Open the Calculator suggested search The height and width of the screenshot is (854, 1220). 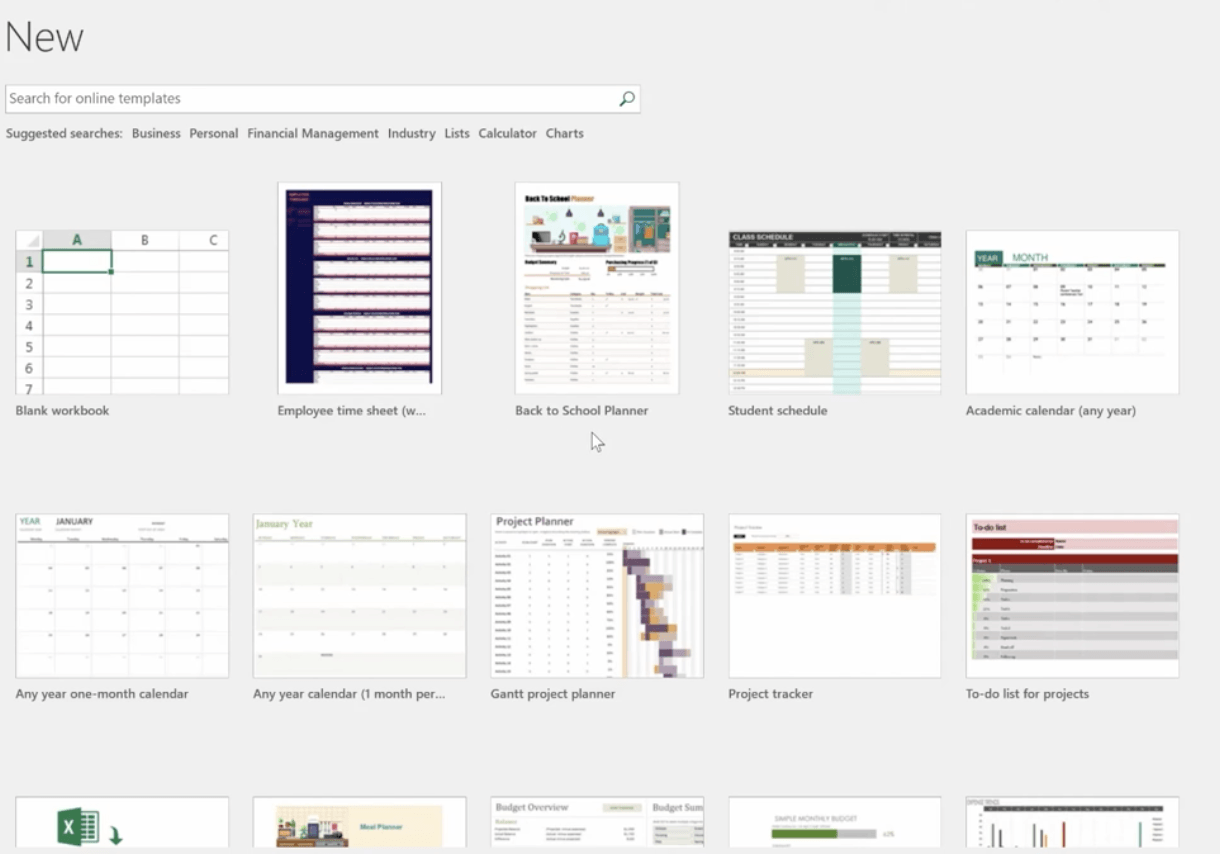[x=507, y=133]
